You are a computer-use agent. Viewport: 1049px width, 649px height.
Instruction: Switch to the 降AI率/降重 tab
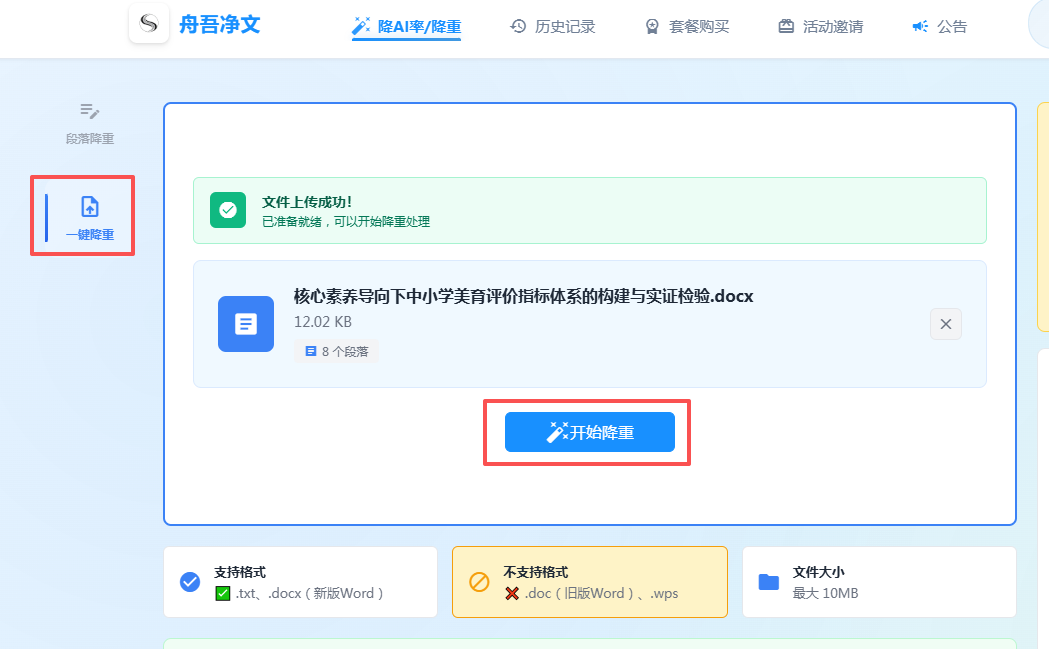point(406,27)
